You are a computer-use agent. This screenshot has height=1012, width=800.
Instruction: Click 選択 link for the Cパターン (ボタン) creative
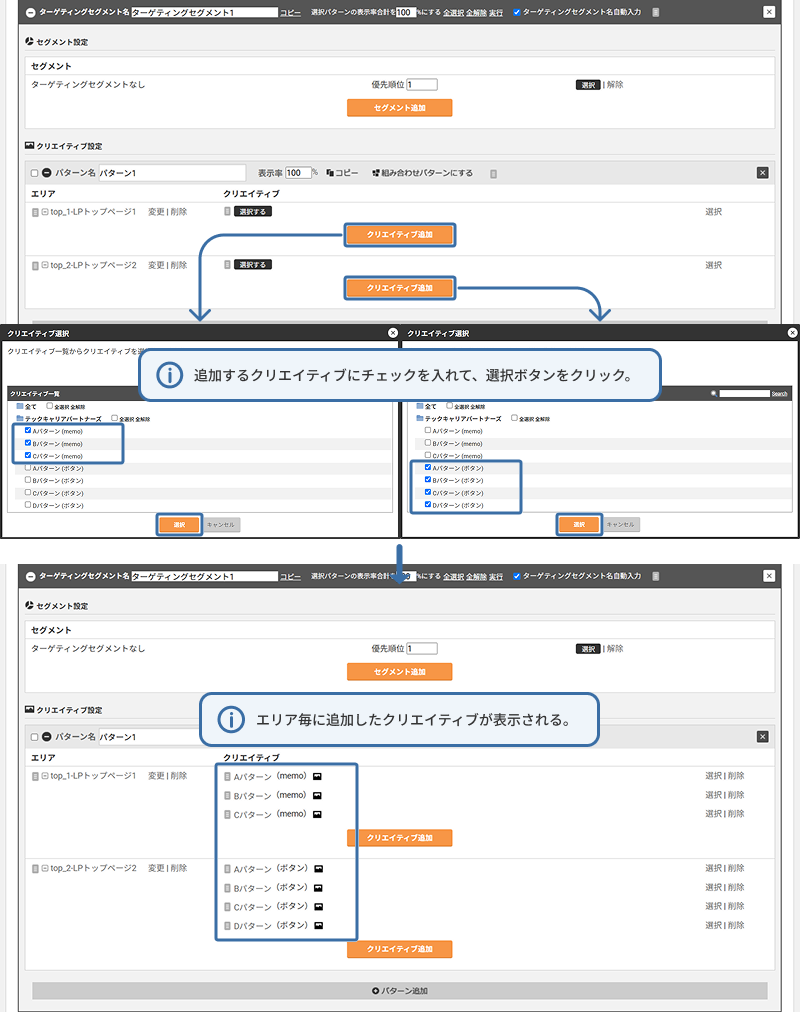(x=714, y=906)
